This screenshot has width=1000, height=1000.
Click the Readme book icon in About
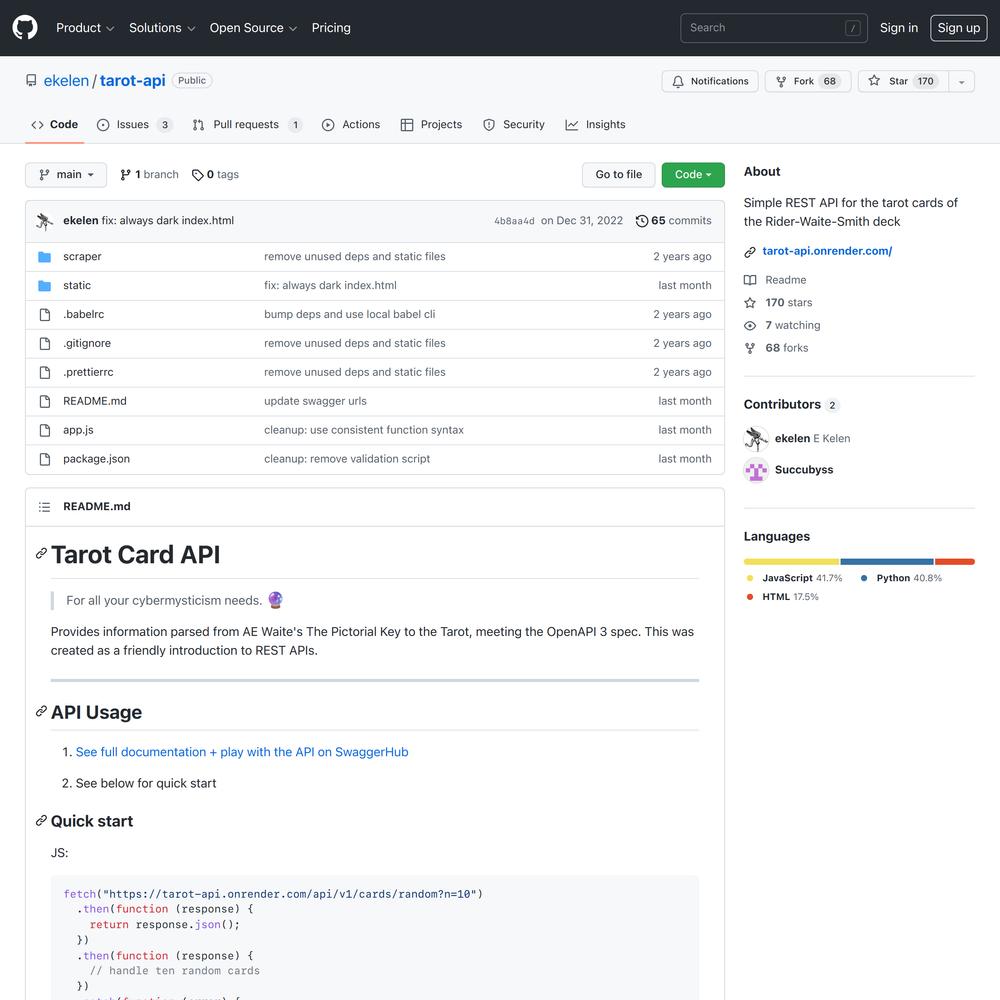click(x=750, y=280)
